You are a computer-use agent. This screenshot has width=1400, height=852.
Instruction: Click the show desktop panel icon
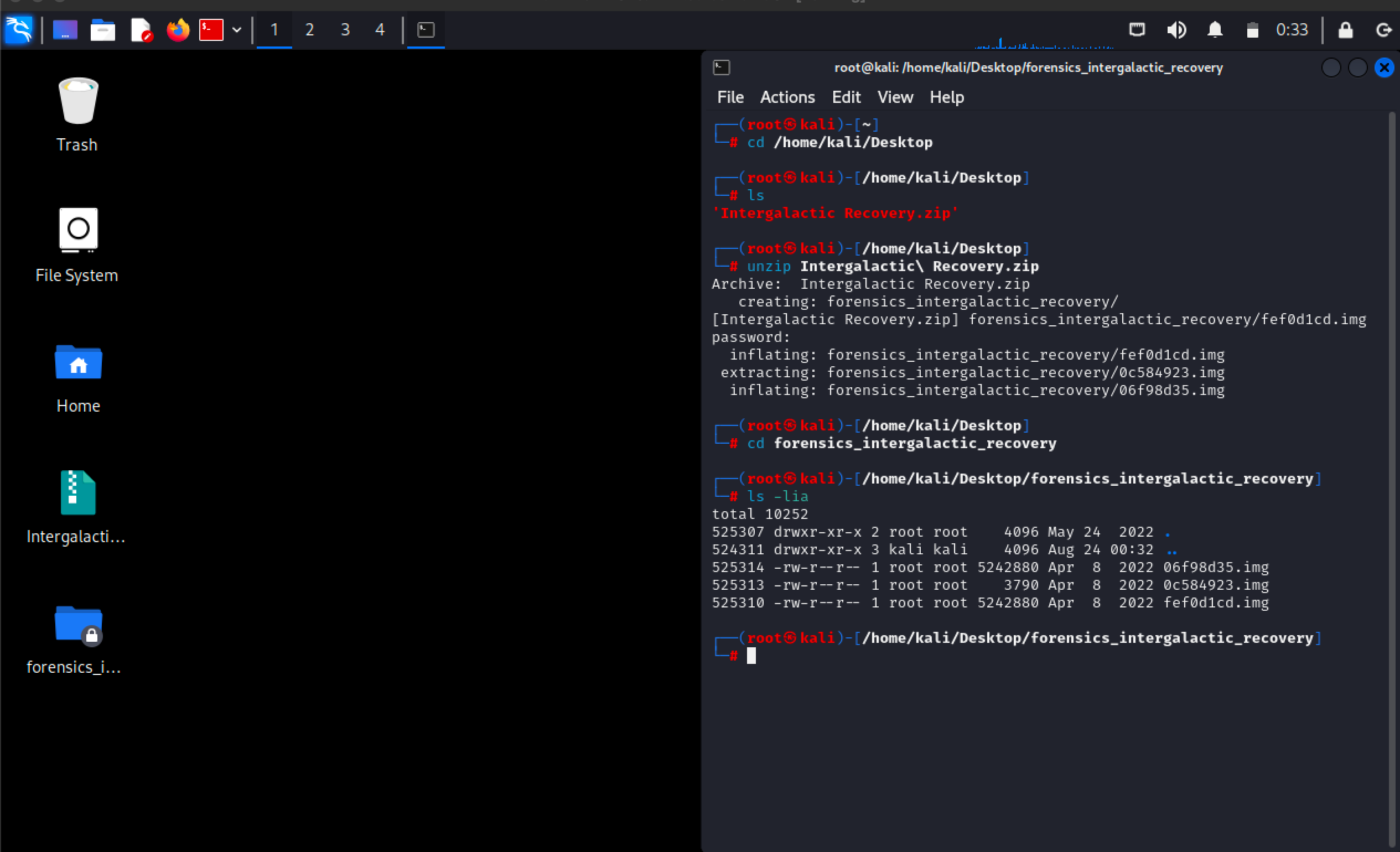point(65,29)
